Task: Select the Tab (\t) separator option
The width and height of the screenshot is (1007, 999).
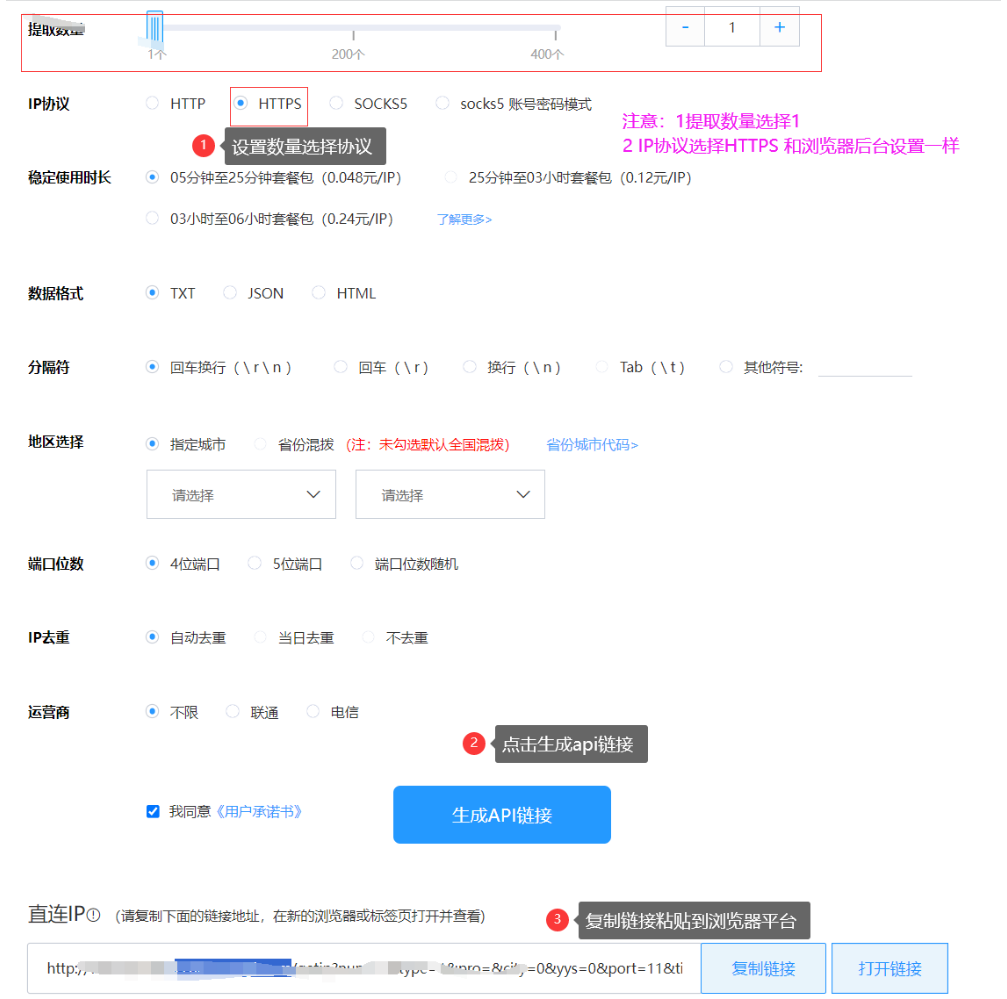Action: tap(602, 367)
